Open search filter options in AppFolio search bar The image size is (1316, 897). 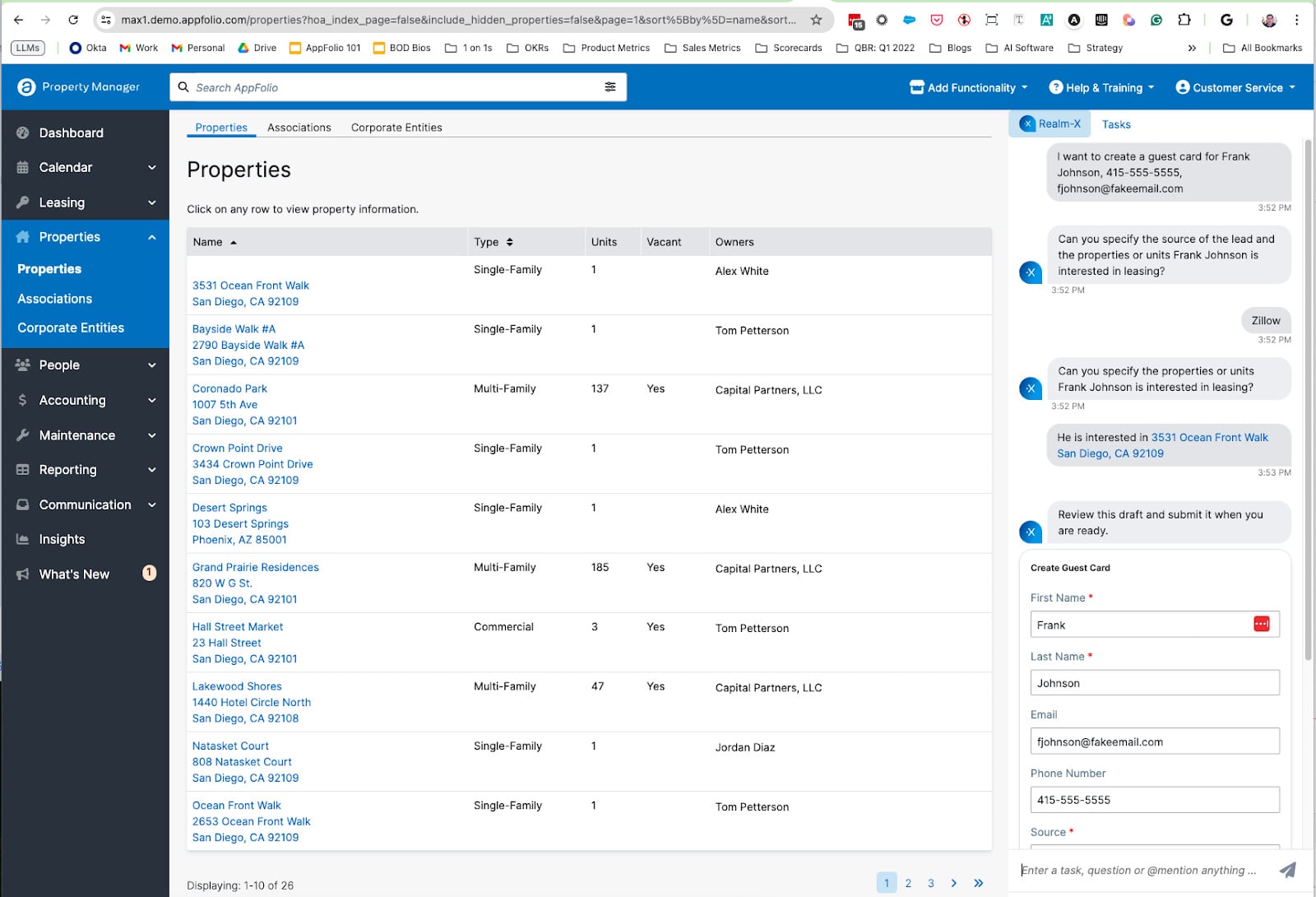tap(610, 86)
